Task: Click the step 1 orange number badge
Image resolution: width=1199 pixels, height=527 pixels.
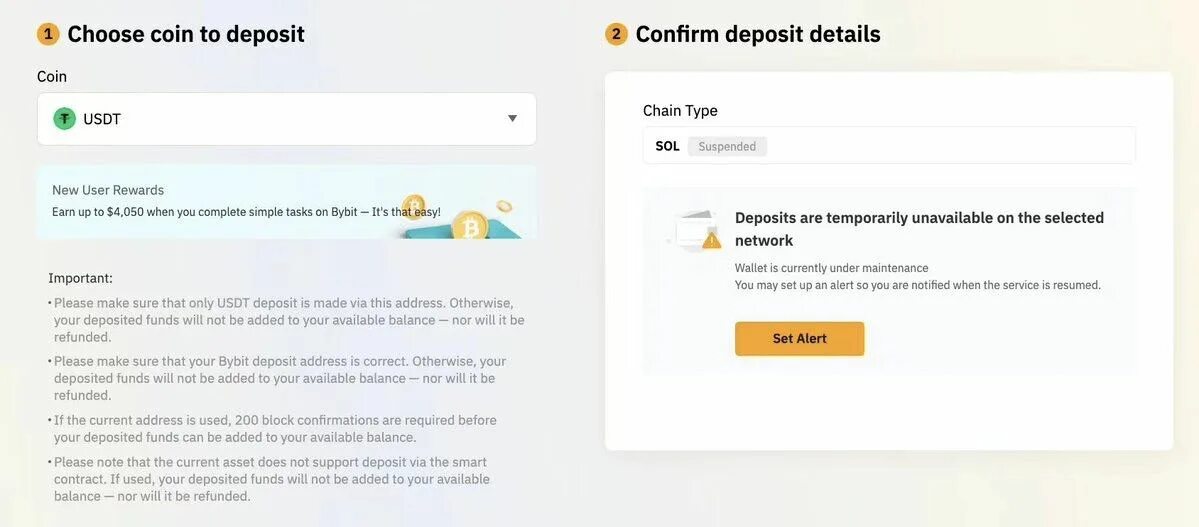Action: [48, 34]
